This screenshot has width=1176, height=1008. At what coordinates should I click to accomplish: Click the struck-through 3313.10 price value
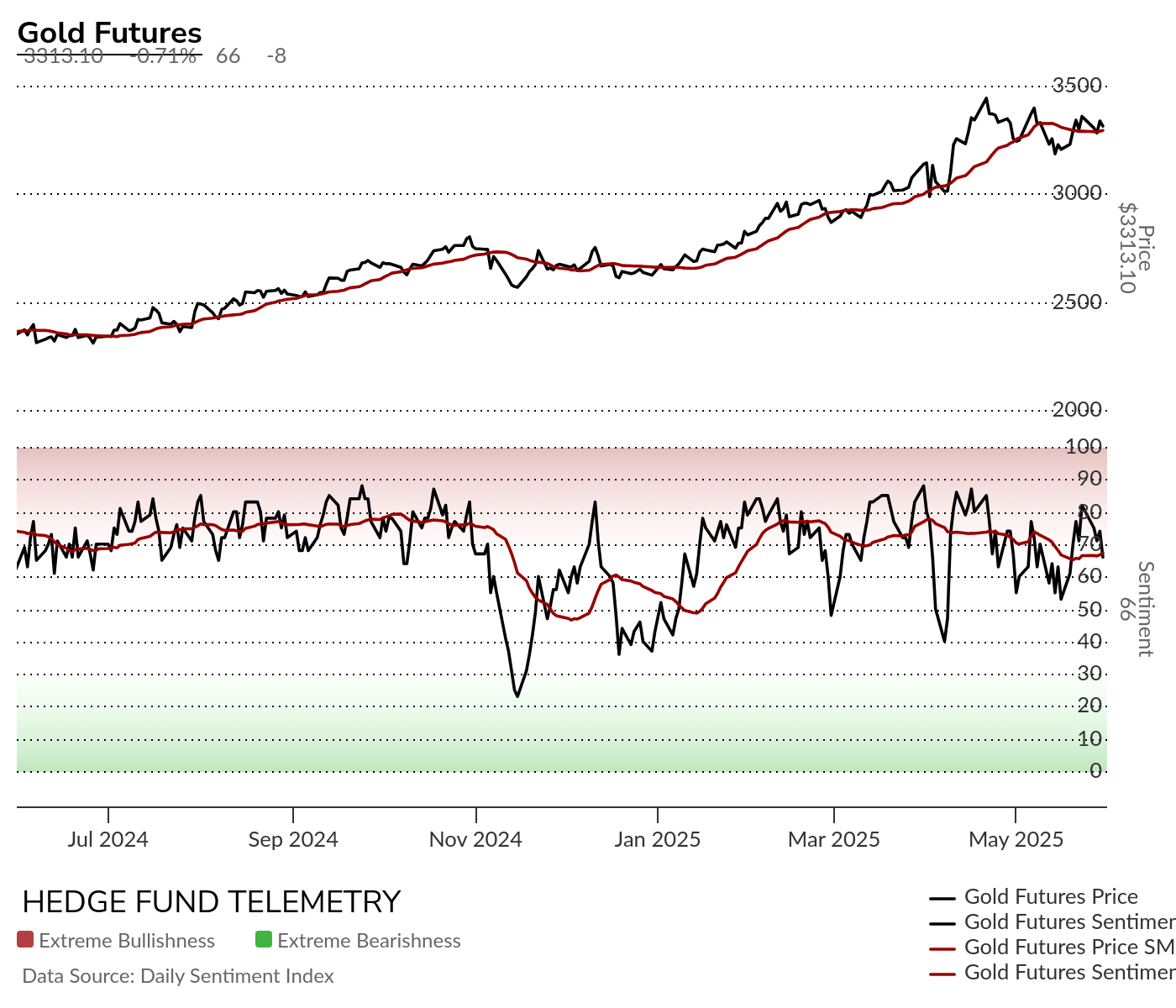63,56
